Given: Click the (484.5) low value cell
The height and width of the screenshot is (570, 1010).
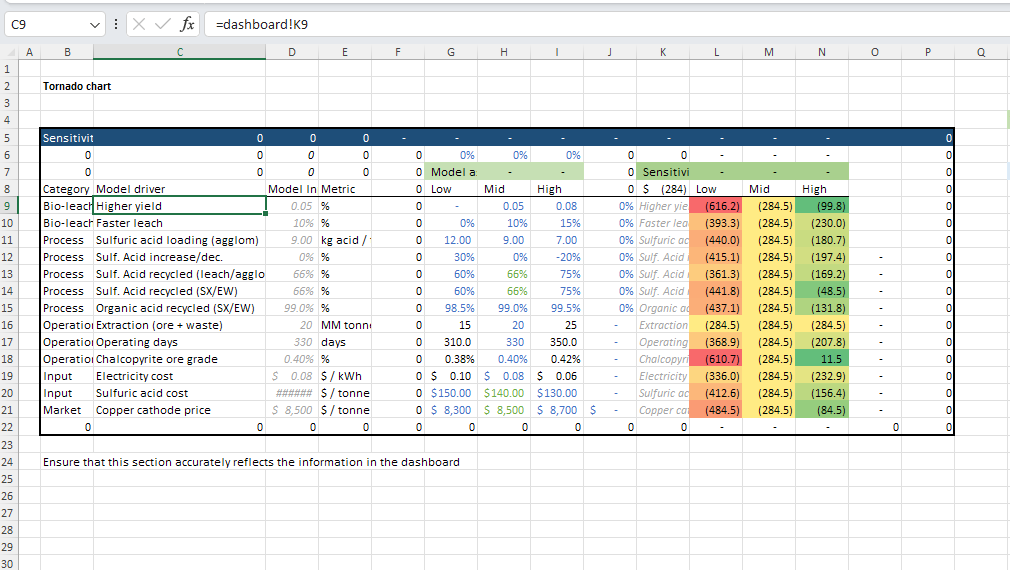Looking at the screenshot, I should tap(716, 410).
